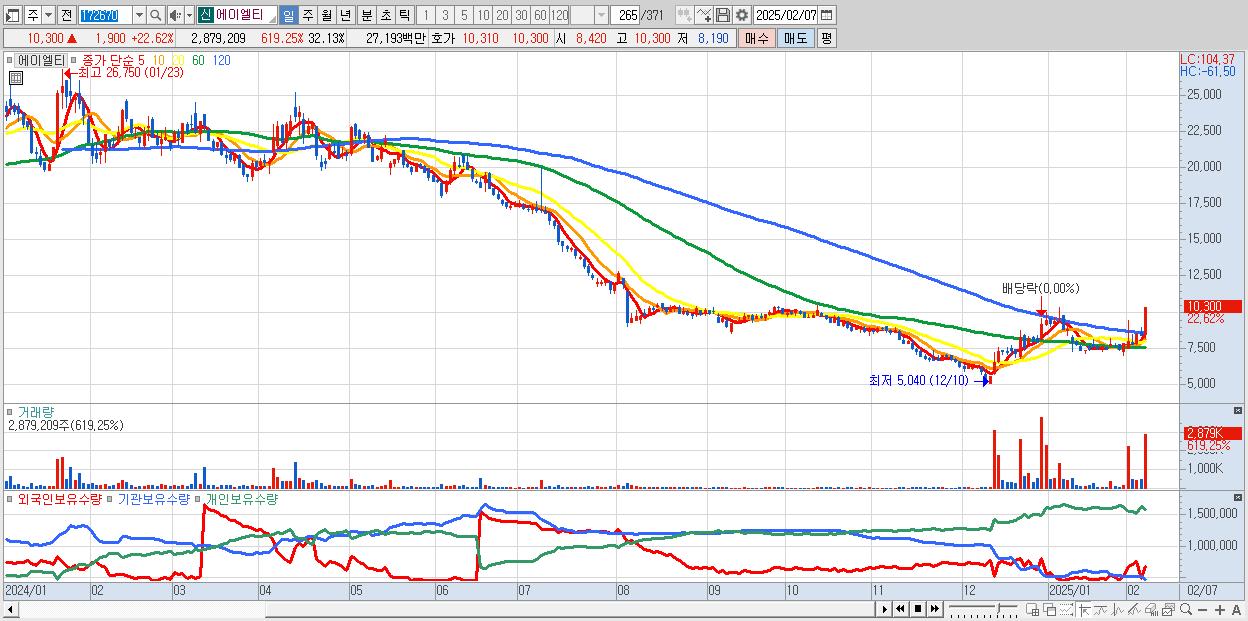Select the 5 interval button
The height and width of the screenshot is (621, 1248).
point(464,15)
